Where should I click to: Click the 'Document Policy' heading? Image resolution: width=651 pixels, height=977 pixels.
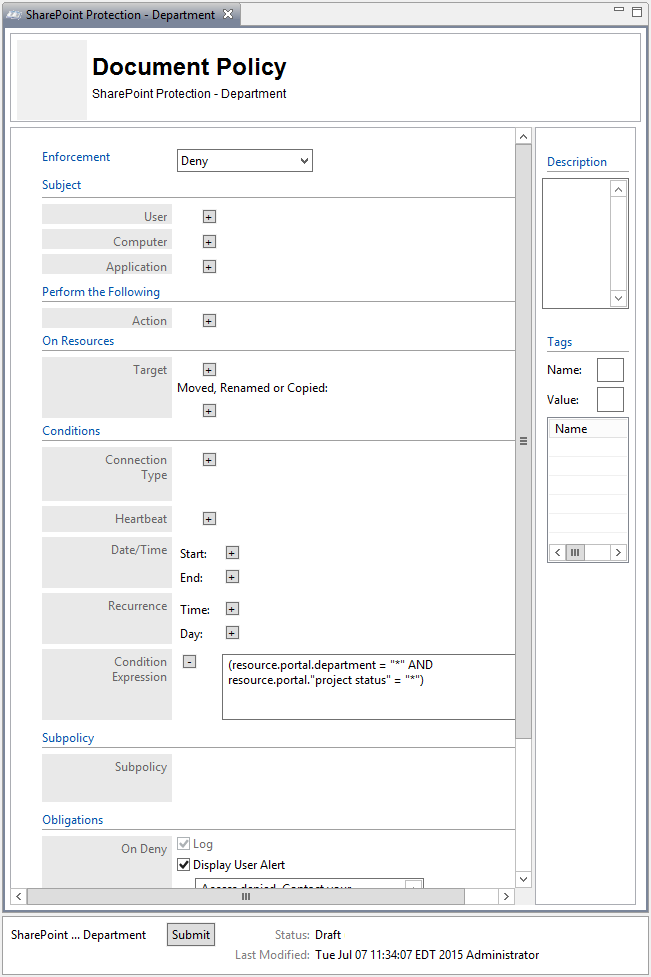click(x=189, y=67)
